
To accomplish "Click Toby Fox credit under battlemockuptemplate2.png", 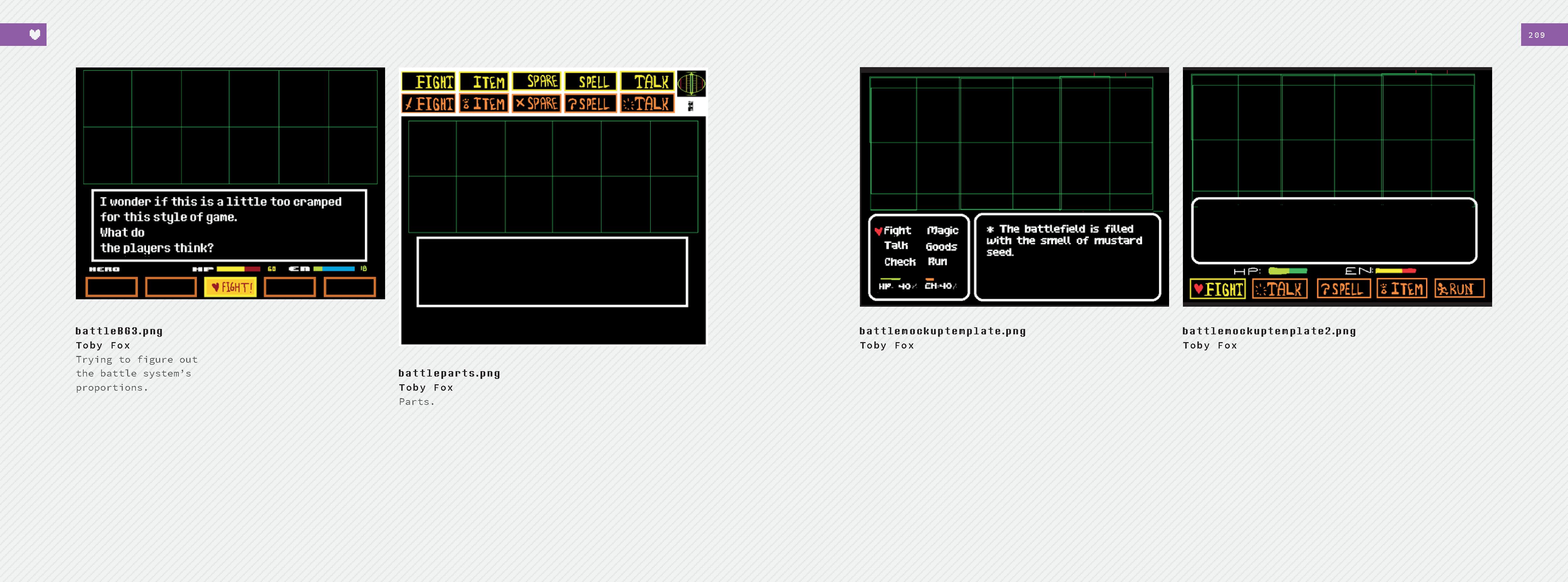I will click(1210, 345).
